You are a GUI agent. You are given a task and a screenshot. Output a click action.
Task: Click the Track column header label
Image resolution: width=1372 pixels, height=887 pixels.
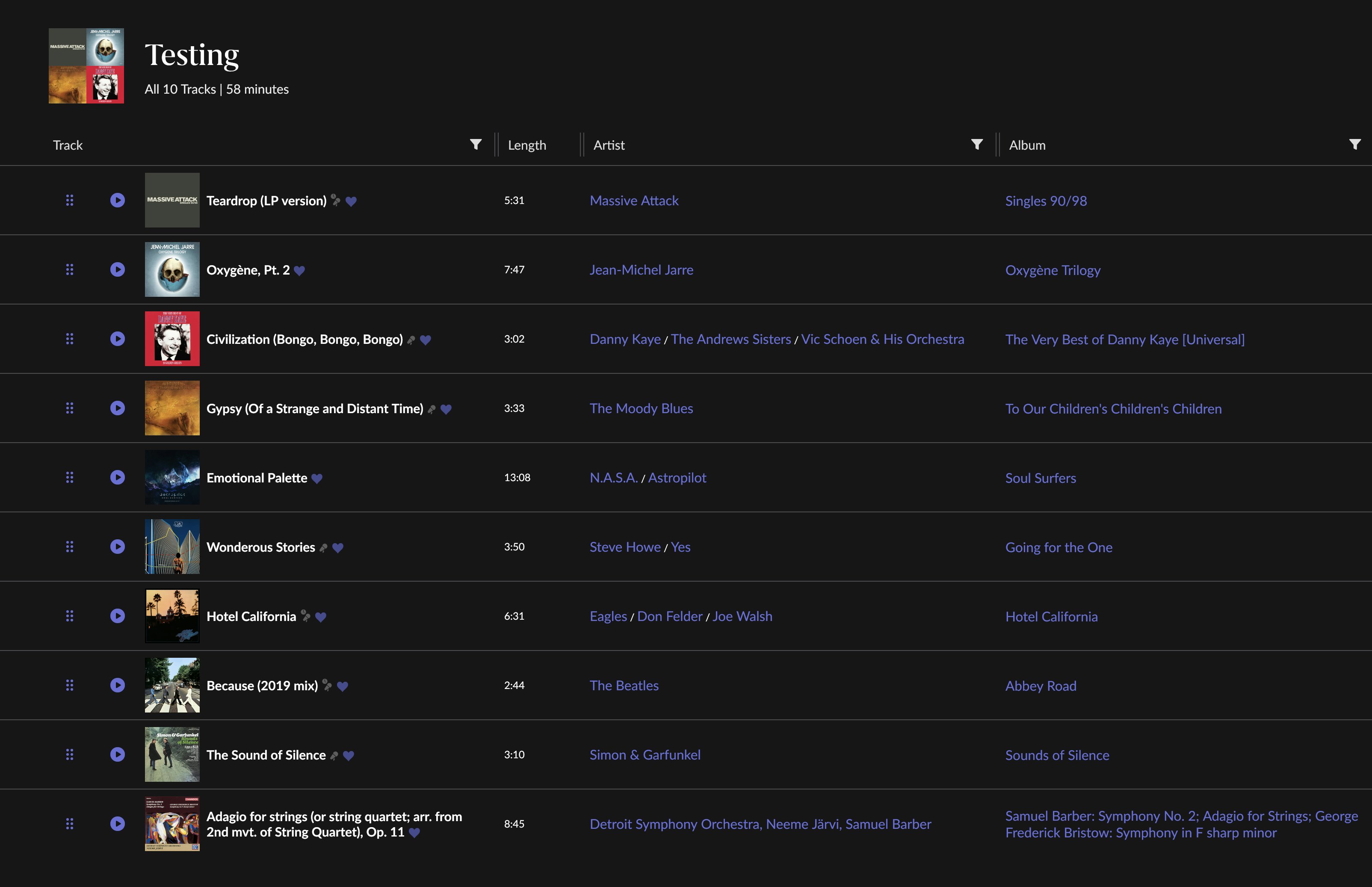pos(68,145)
